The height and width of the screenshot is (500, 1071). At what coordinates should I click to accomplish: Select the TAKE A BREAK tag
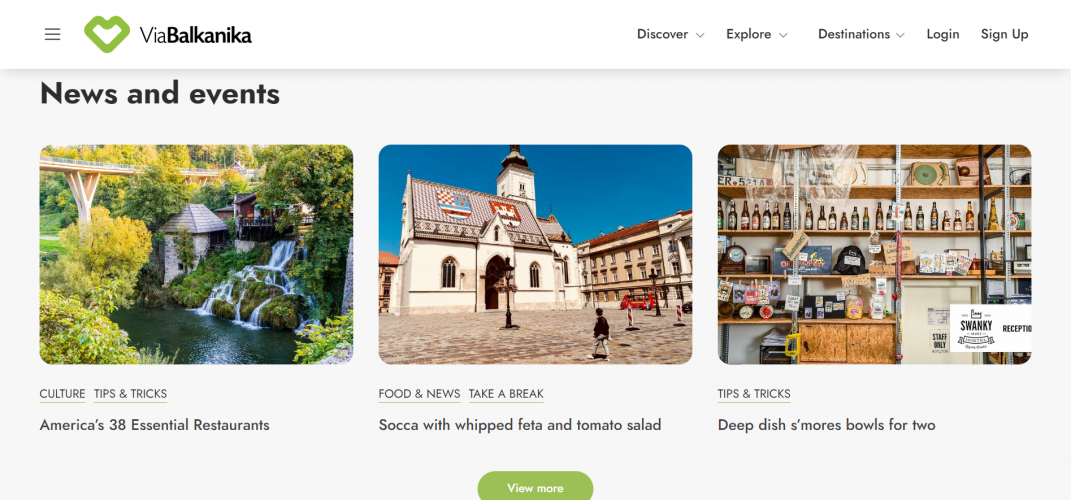click(506, 394)
